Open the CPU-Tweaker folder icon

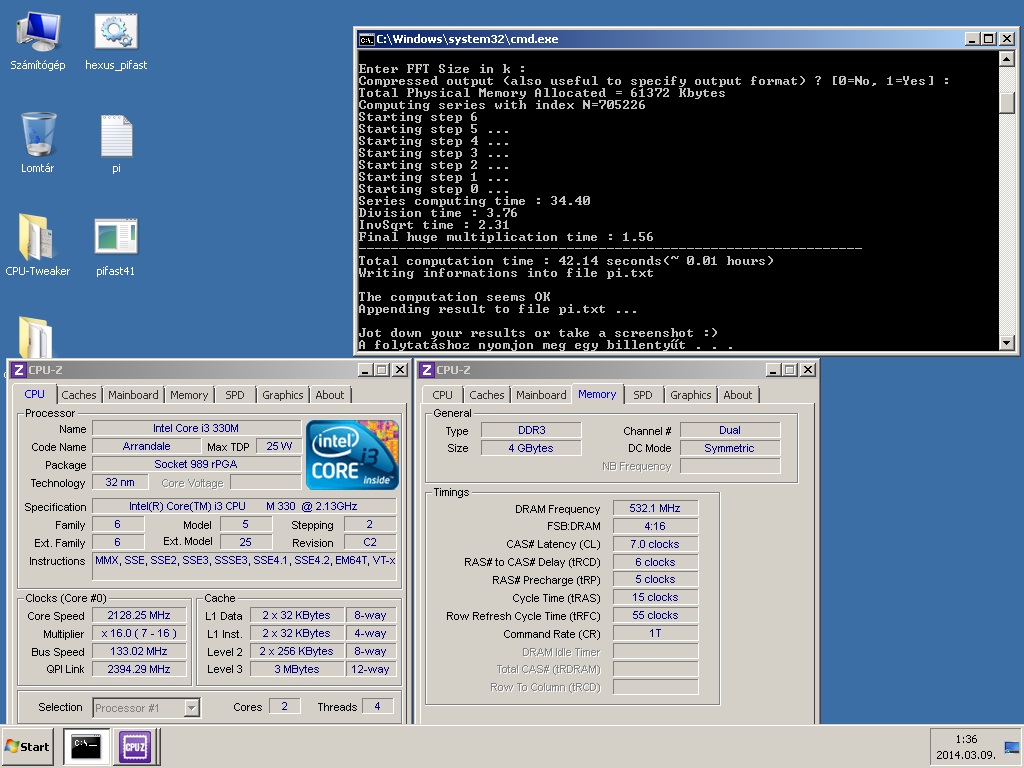(37, 245)
